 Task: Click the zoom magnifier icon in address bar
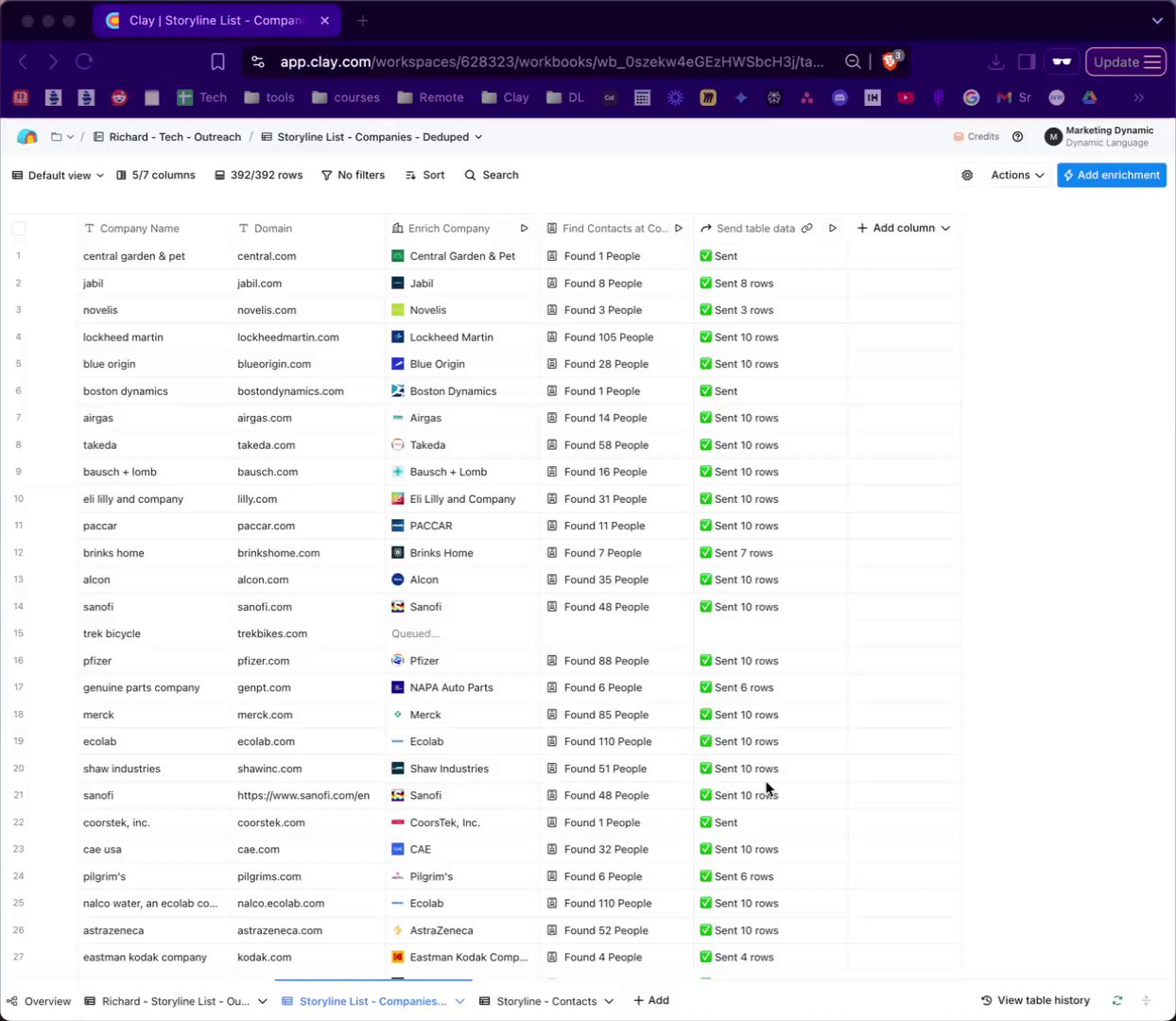[853, 61]
